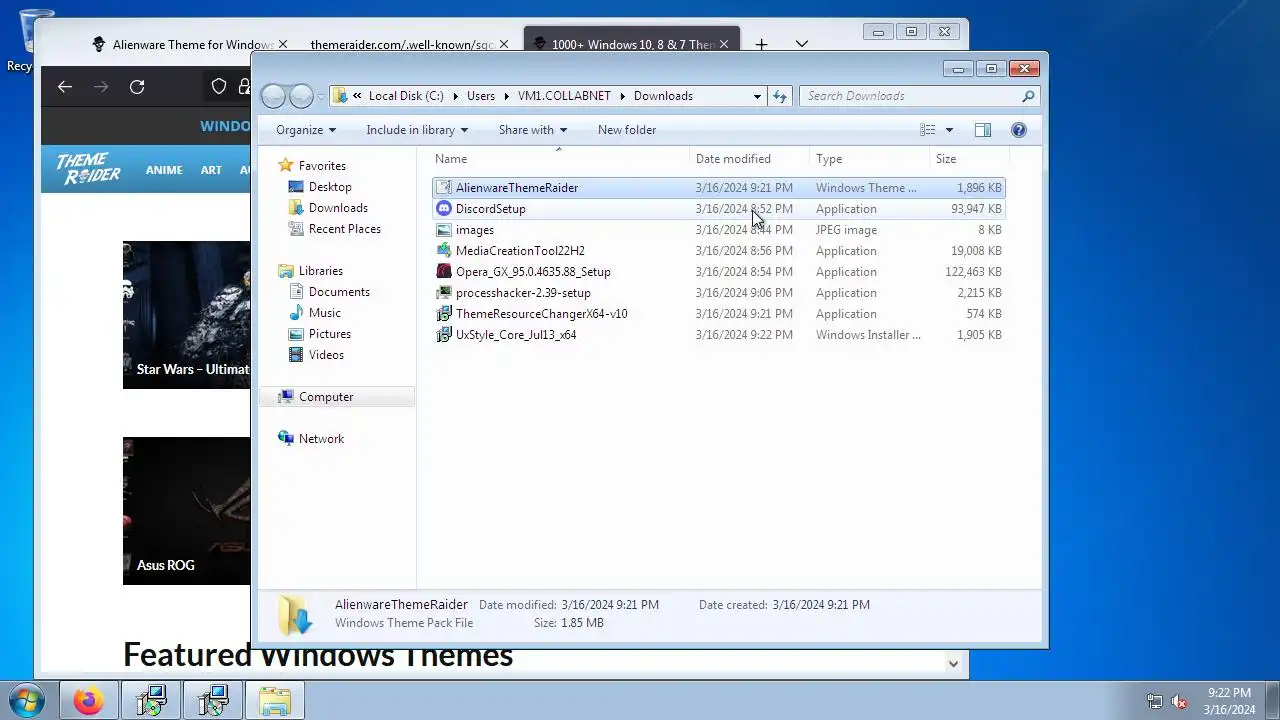Image resolution: width=1280 pixels, height=720 pixels.
Task: Open the ART menu on Theme Raider
Action: (x=211, y=170)
